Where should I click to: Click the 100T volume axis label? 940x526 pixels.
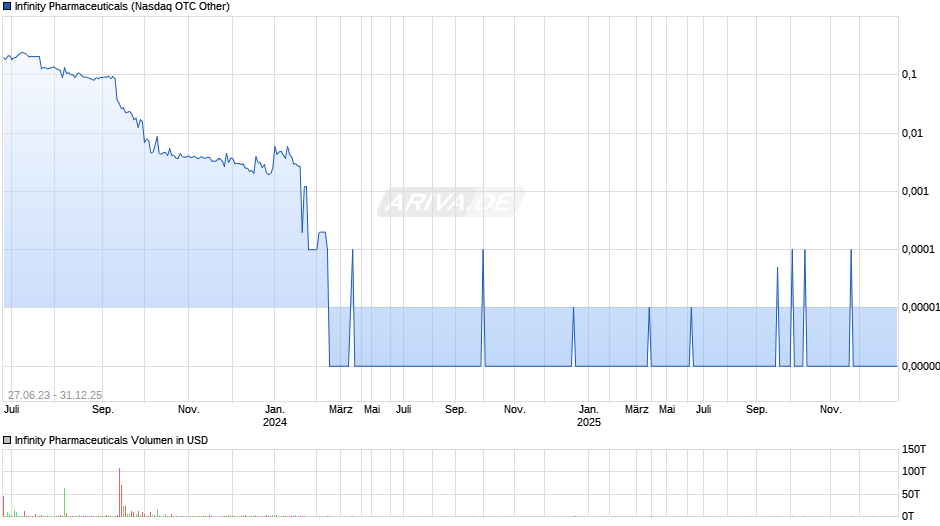point(914,471)
